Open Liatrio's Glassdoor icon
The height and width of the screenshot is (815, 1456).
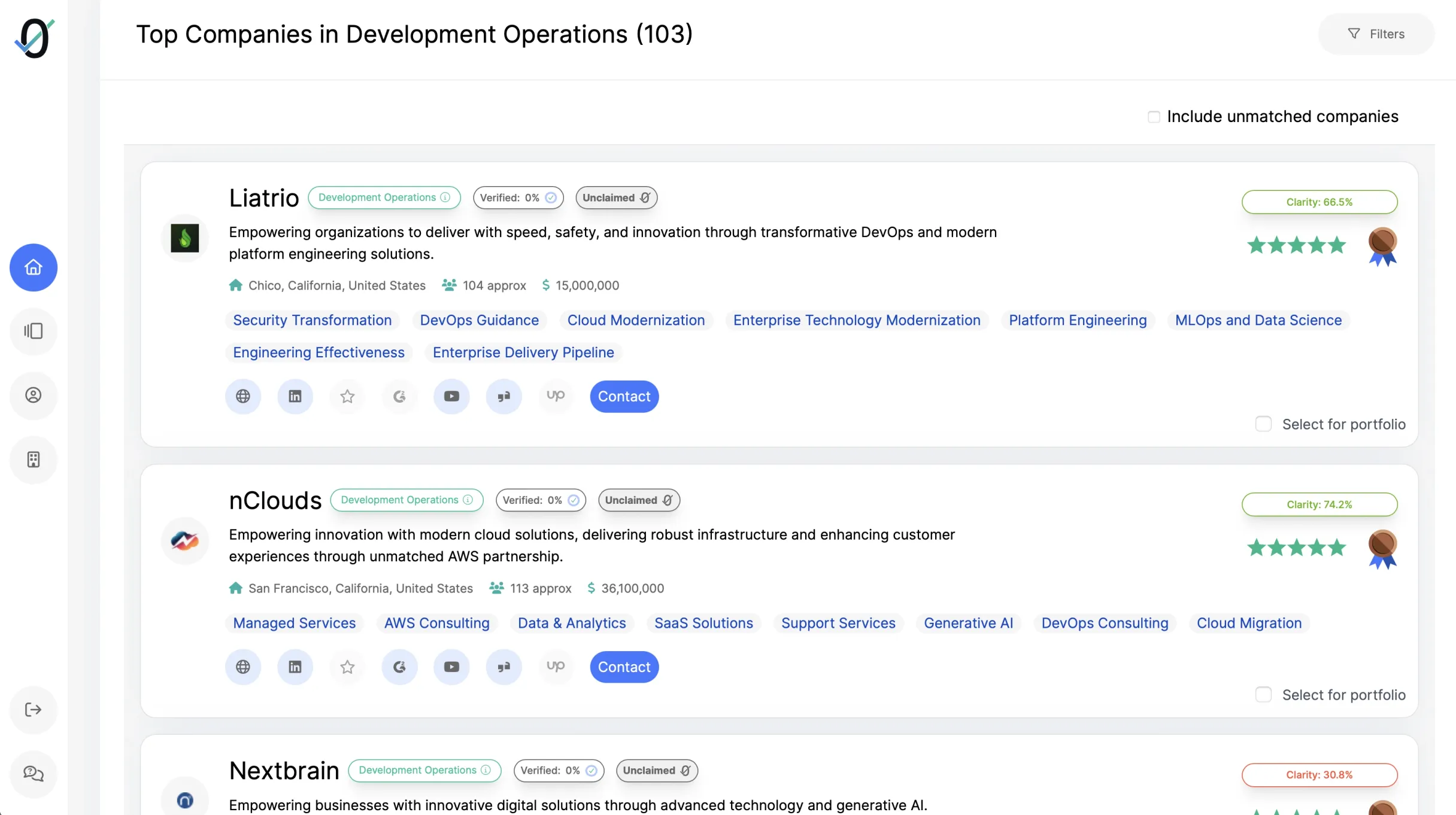pyautogui.click(x=503, y=396)
